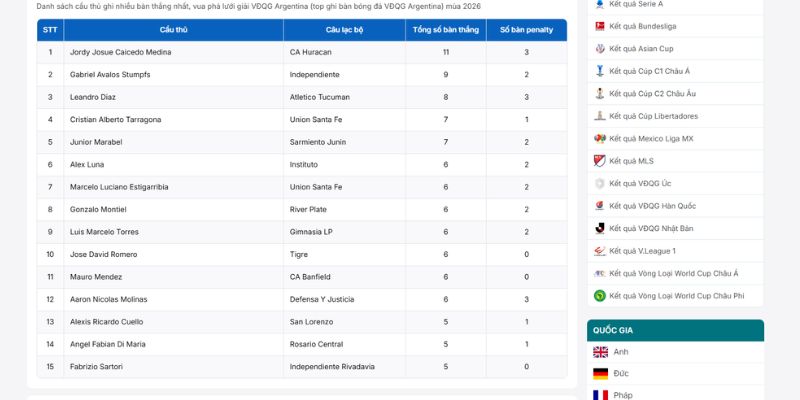Click the Tổng số bàn thắng column header
Image resolution: width=800 pixels, height=400 pixels.
(446, 30)
